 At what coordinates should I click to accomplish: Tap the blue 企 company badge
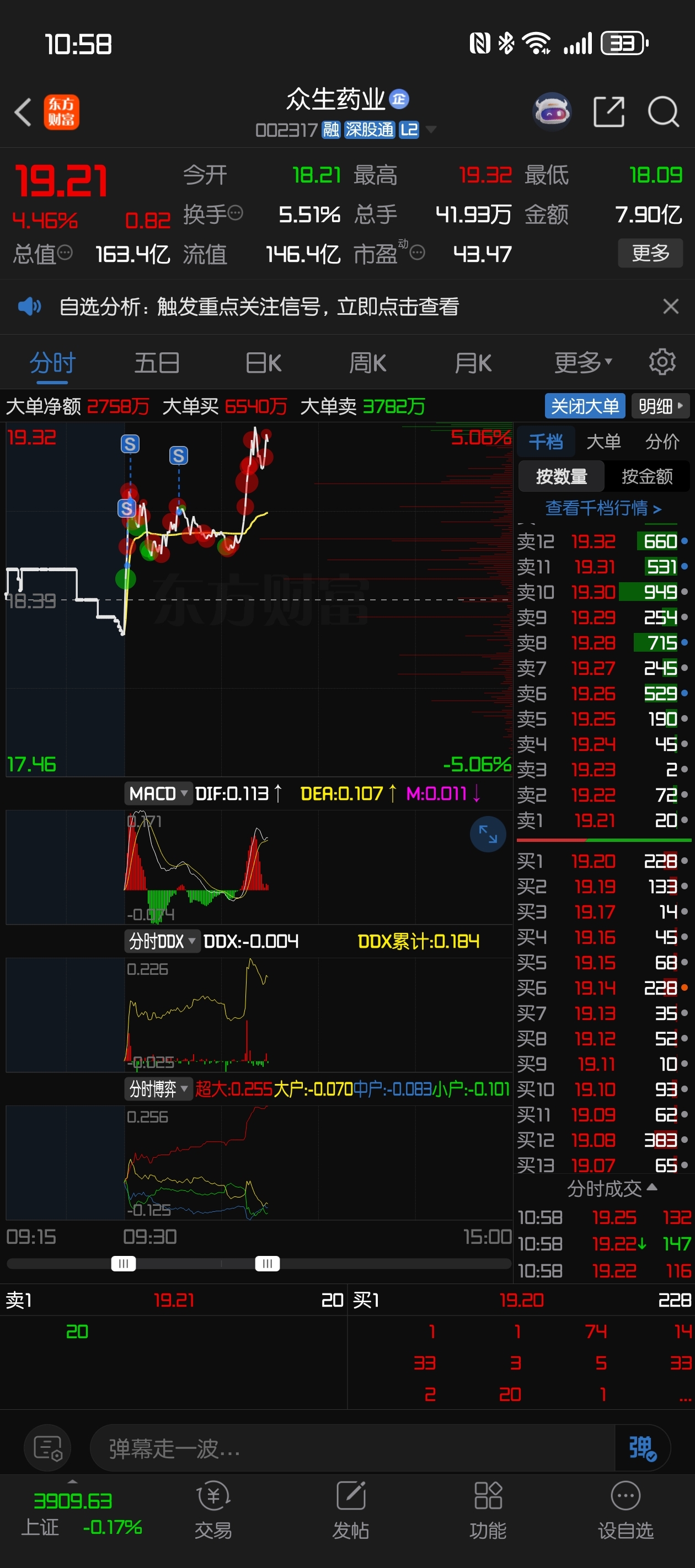[x=399, y=99]
